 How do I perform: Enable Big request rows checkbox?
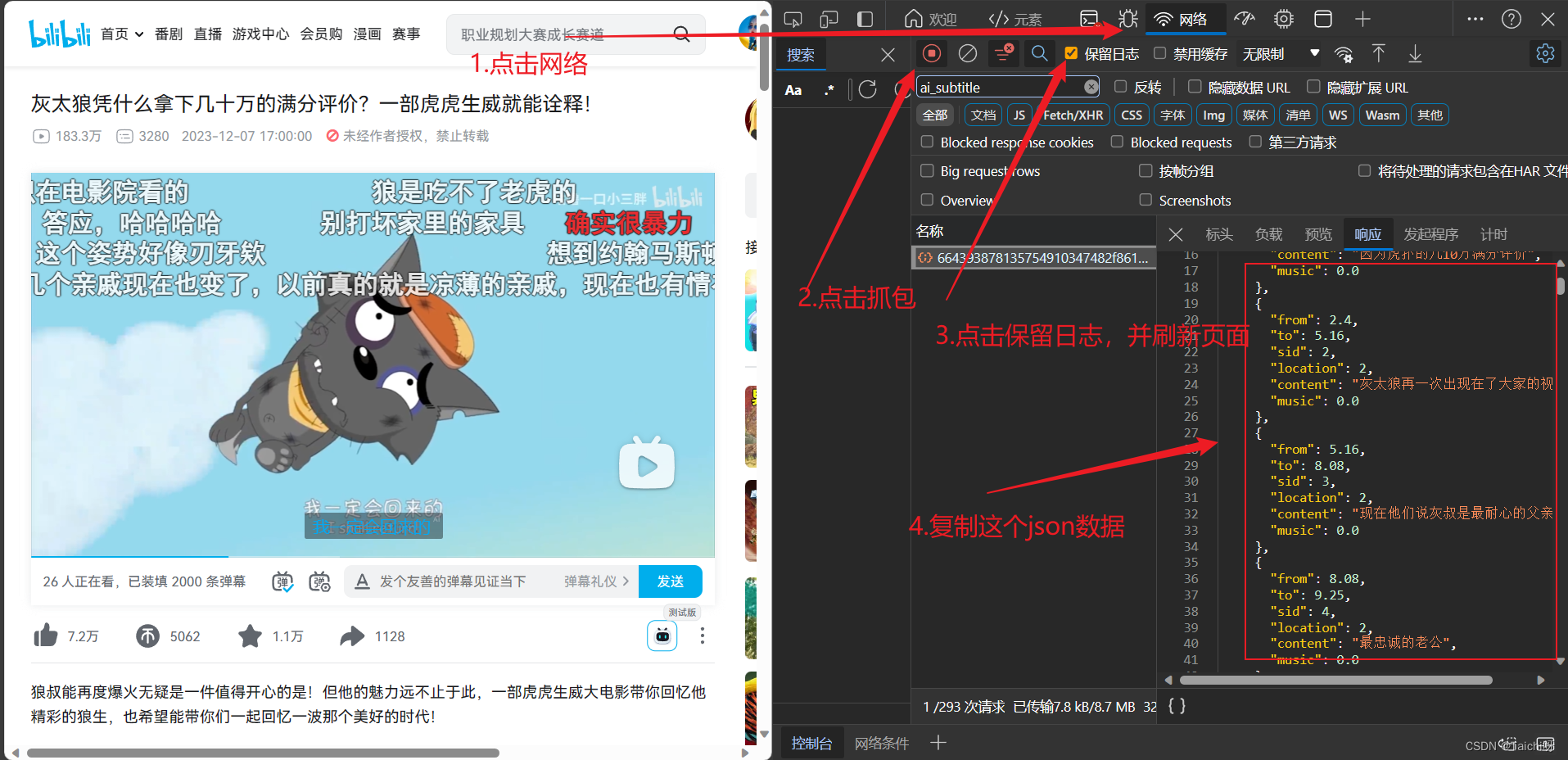[927, 170]
